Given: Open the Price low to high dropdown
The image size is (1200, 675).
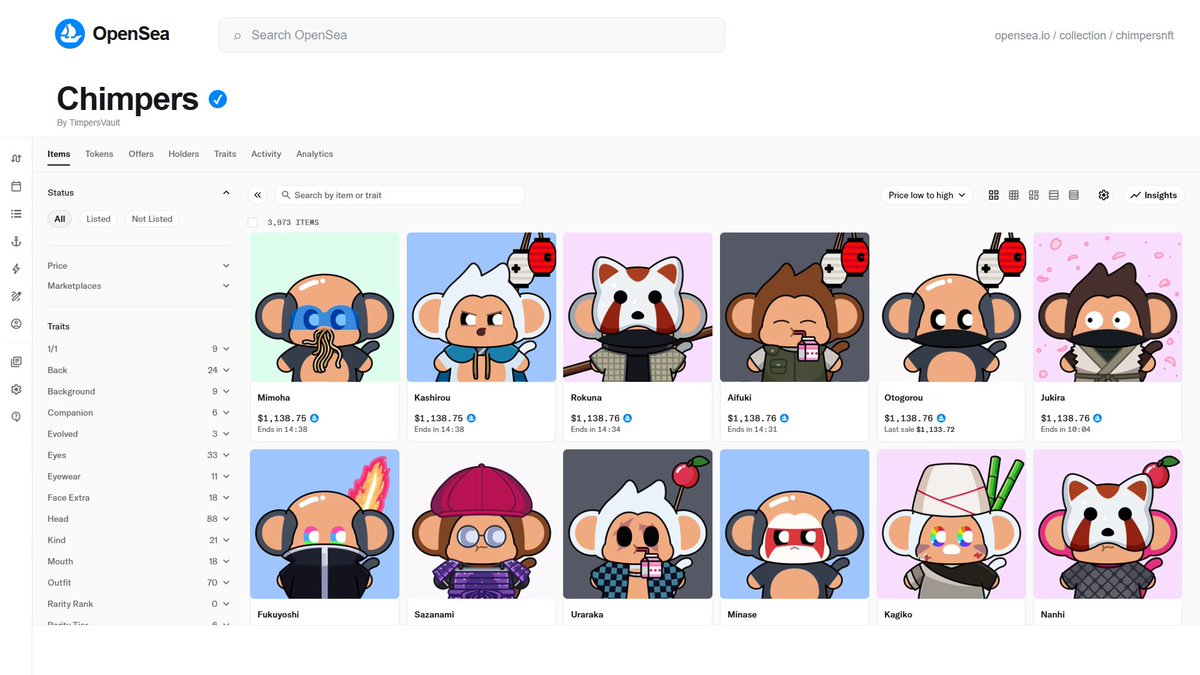Looking at the screenshot, I should (927, 195).
